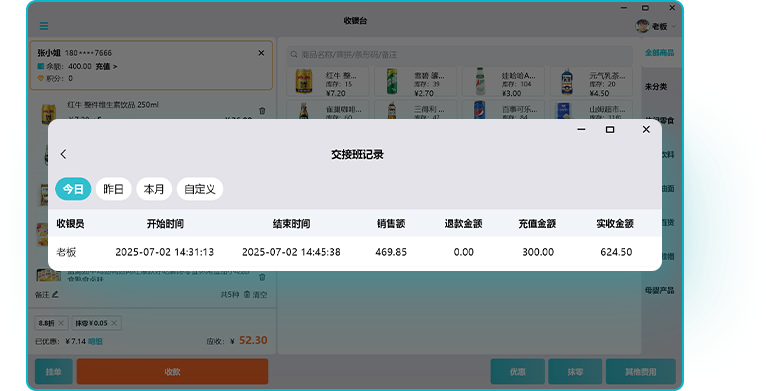Click the 其他费用 button

[640, 371]
